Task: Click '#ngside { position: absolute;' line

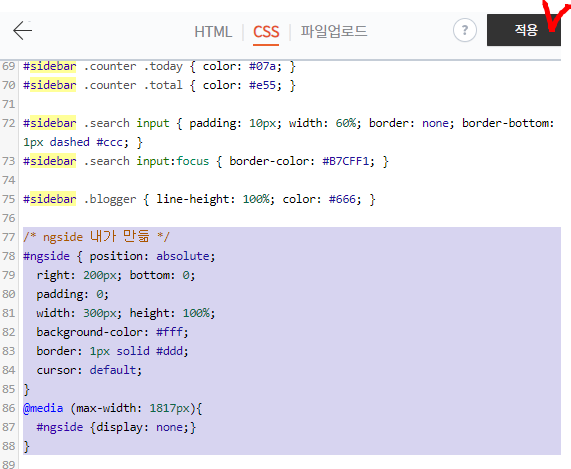Action: (119, 256)
